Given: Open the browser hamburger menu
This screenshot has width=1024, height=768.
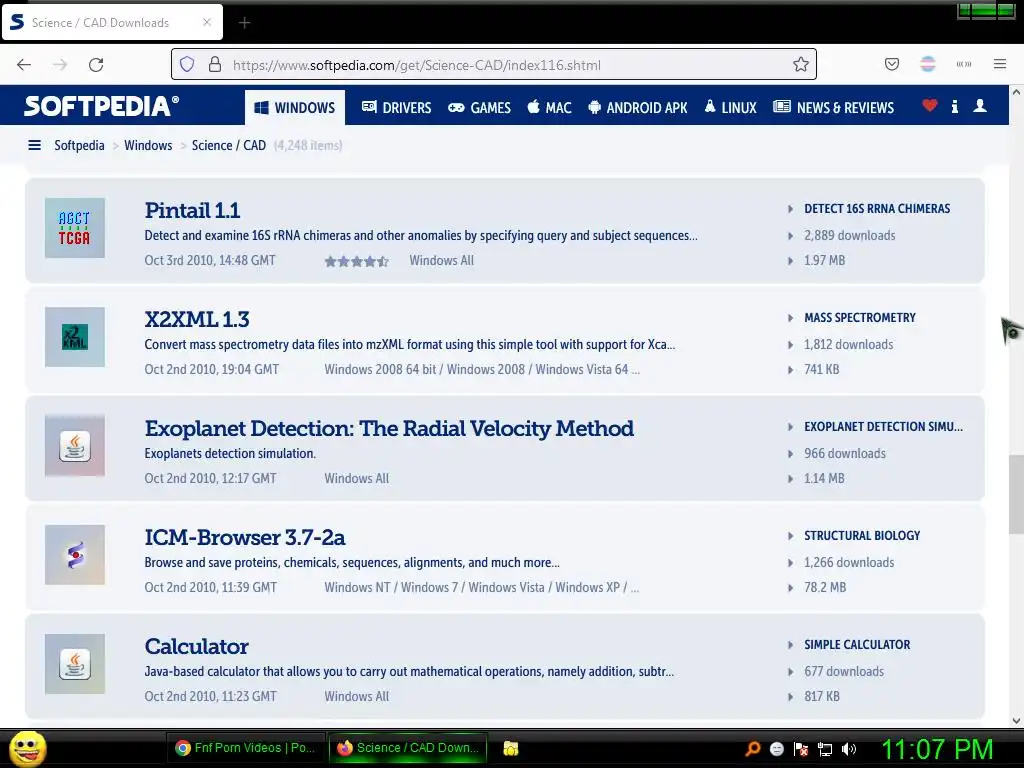Looking at the screenshot, I should pyautogui.click(x=1000, y=64).
